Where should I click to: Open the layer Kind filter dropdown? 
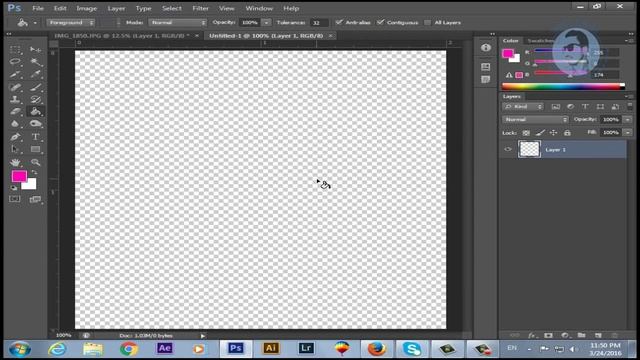pyautogui.click(x=523, y=107)
